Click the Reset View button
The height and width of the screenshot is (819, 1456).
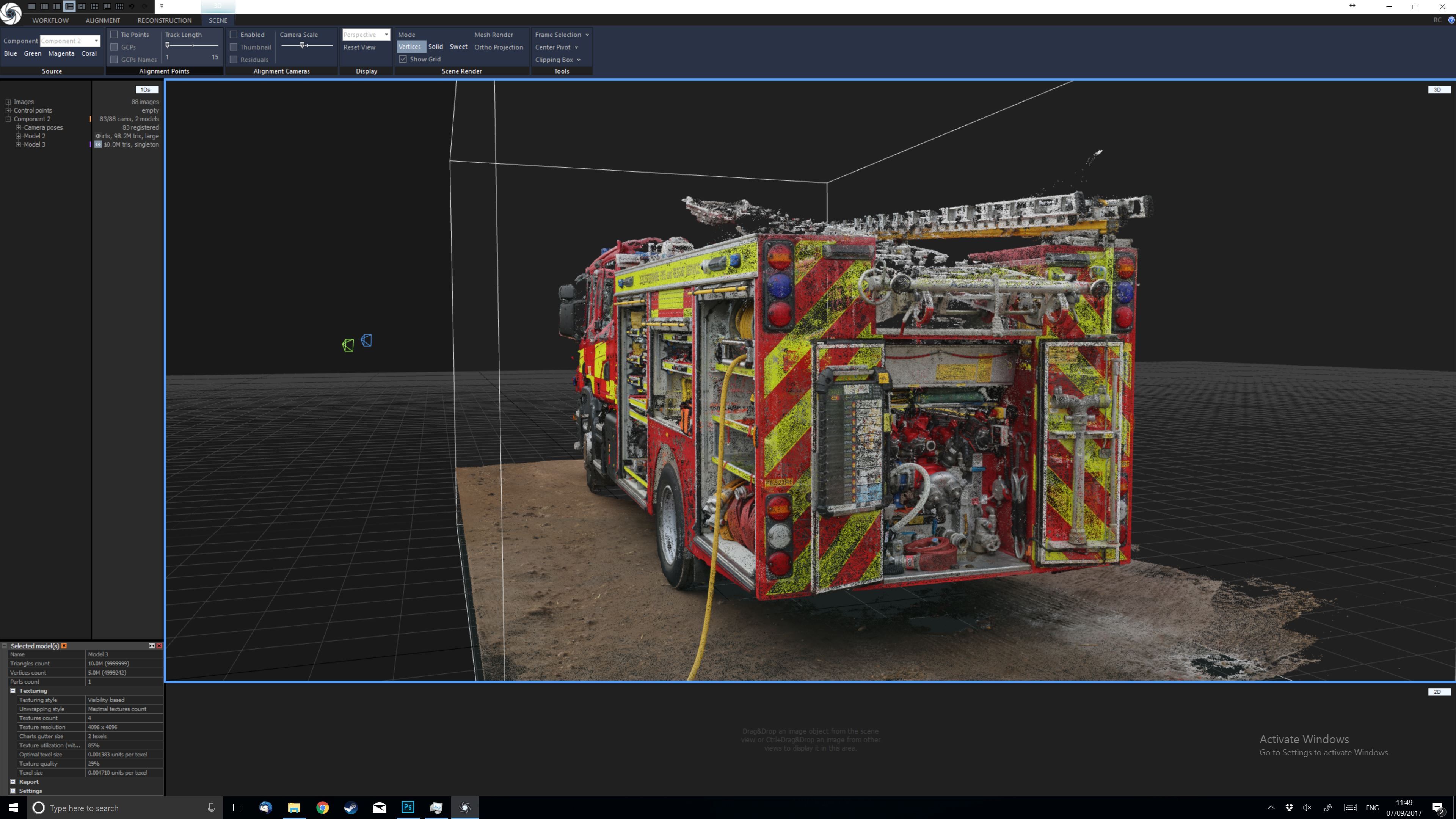pyautogui.click(x=359, y=47)
